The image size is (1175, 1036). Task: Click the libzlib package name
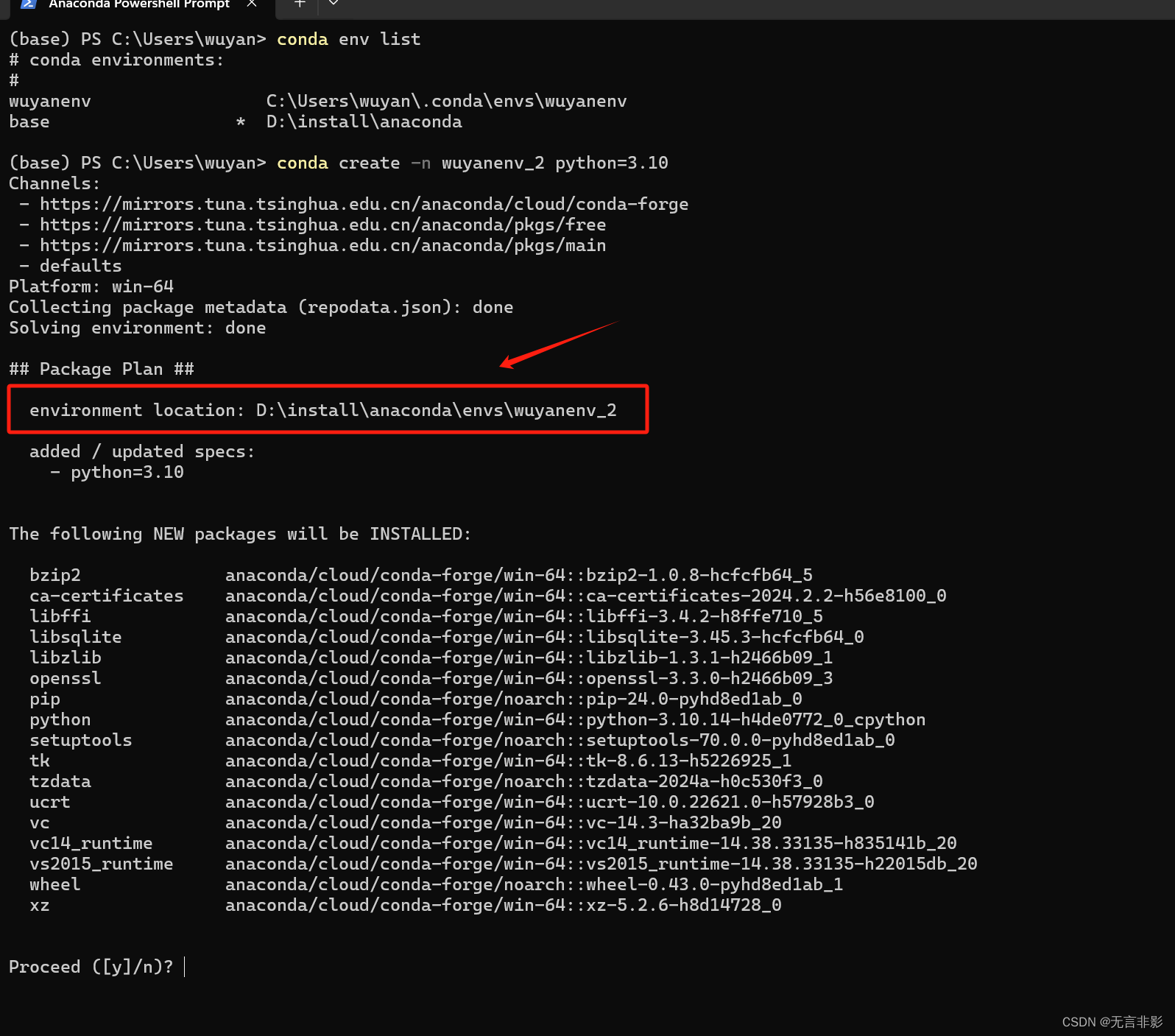(x=66, y=658)
